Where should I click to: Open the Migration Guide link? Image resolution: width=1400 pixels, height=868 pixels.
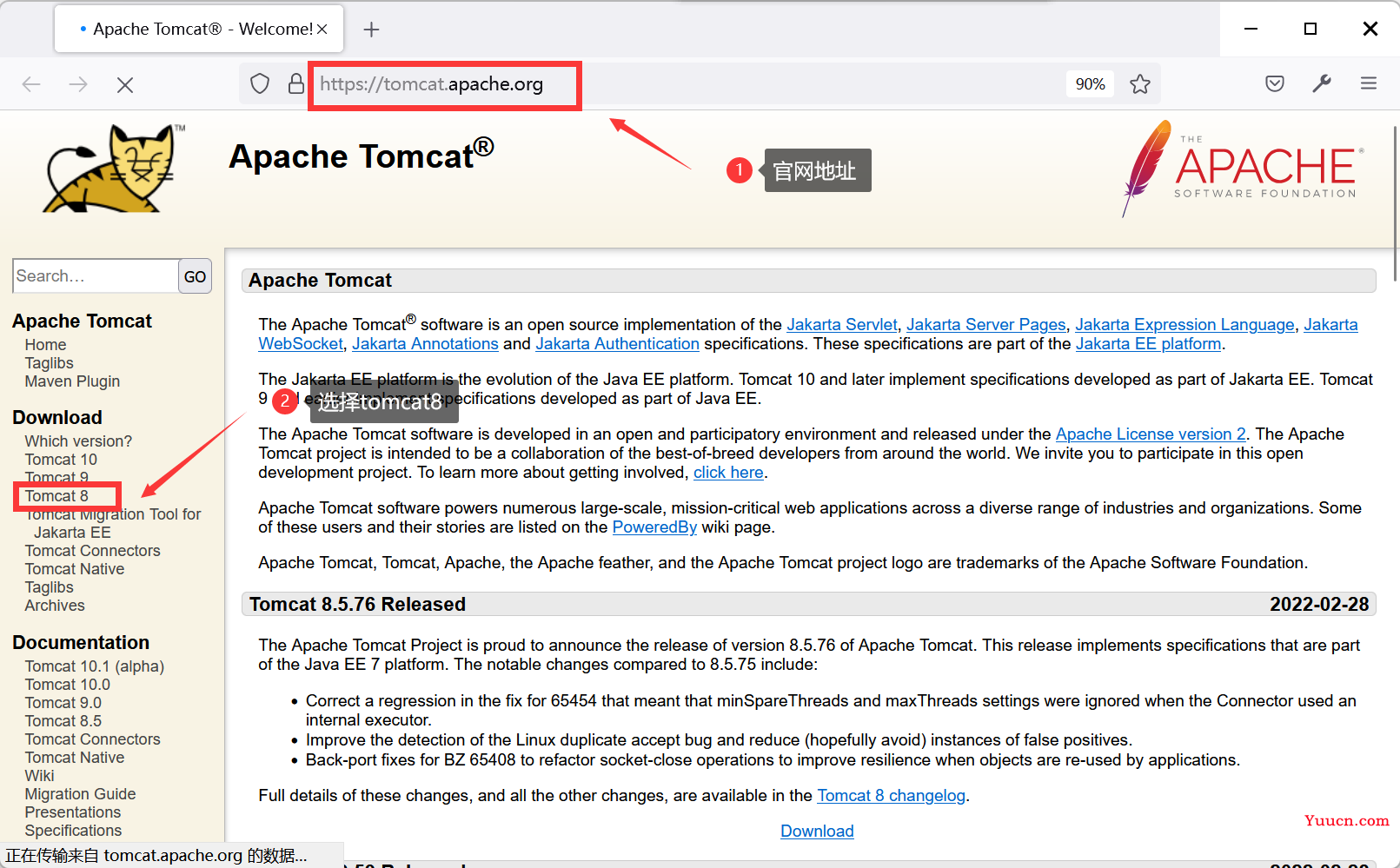(80, 794)
